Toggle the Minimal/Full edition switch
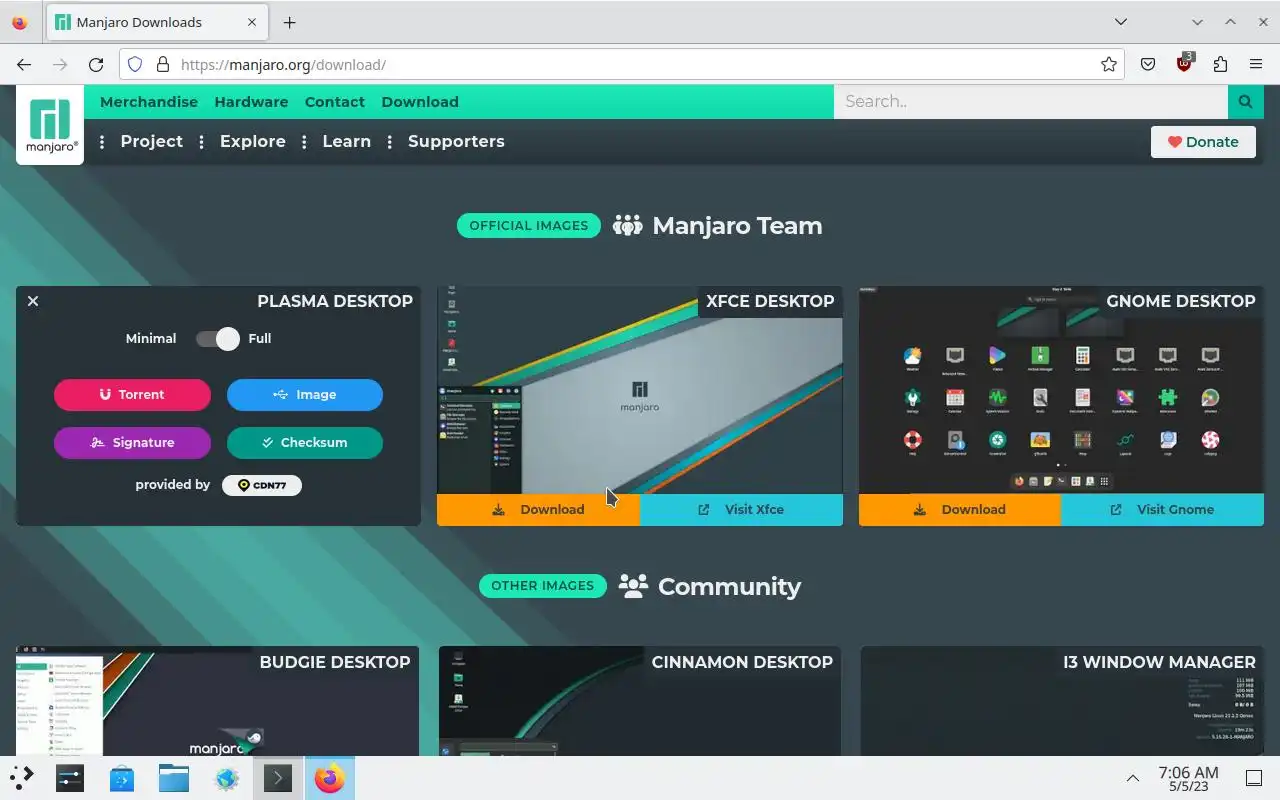This screenshot has height=800, width=1280. (x=218, y=338)
